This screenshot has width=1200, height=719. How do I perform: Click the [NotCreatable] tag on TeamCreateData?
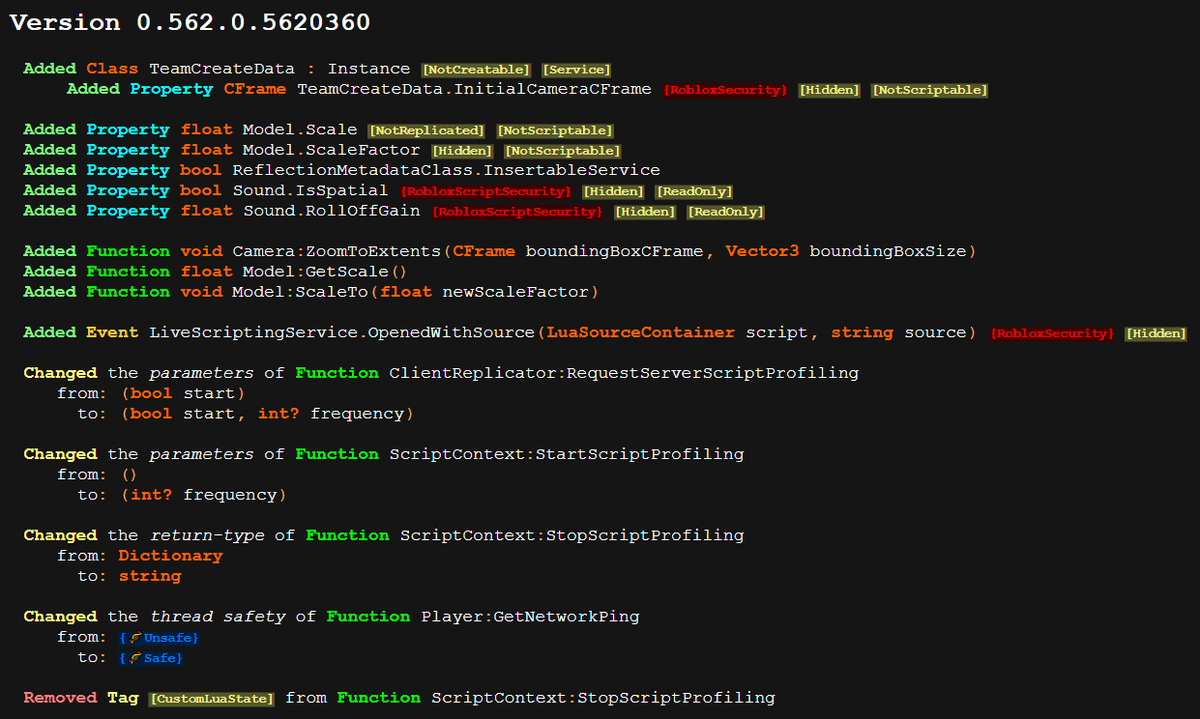476,69
